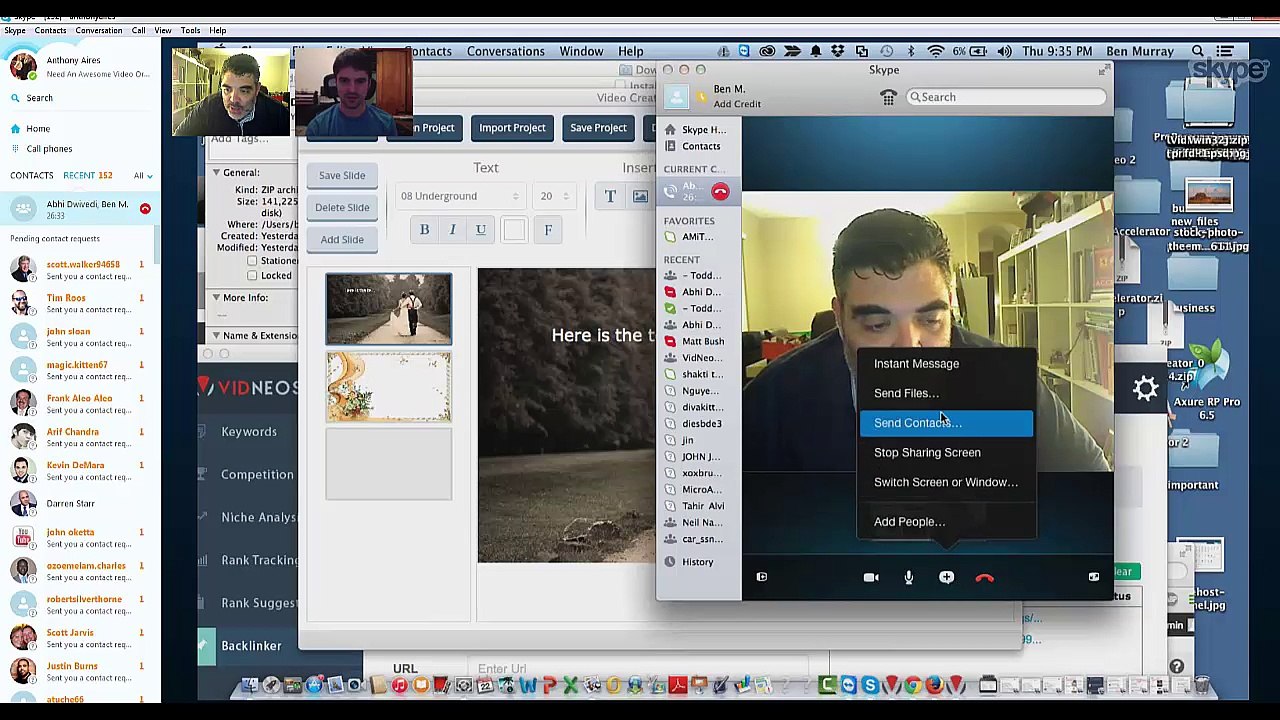Open the notification bell in the menu bar

pyautogui.click(x=815, y=51)
